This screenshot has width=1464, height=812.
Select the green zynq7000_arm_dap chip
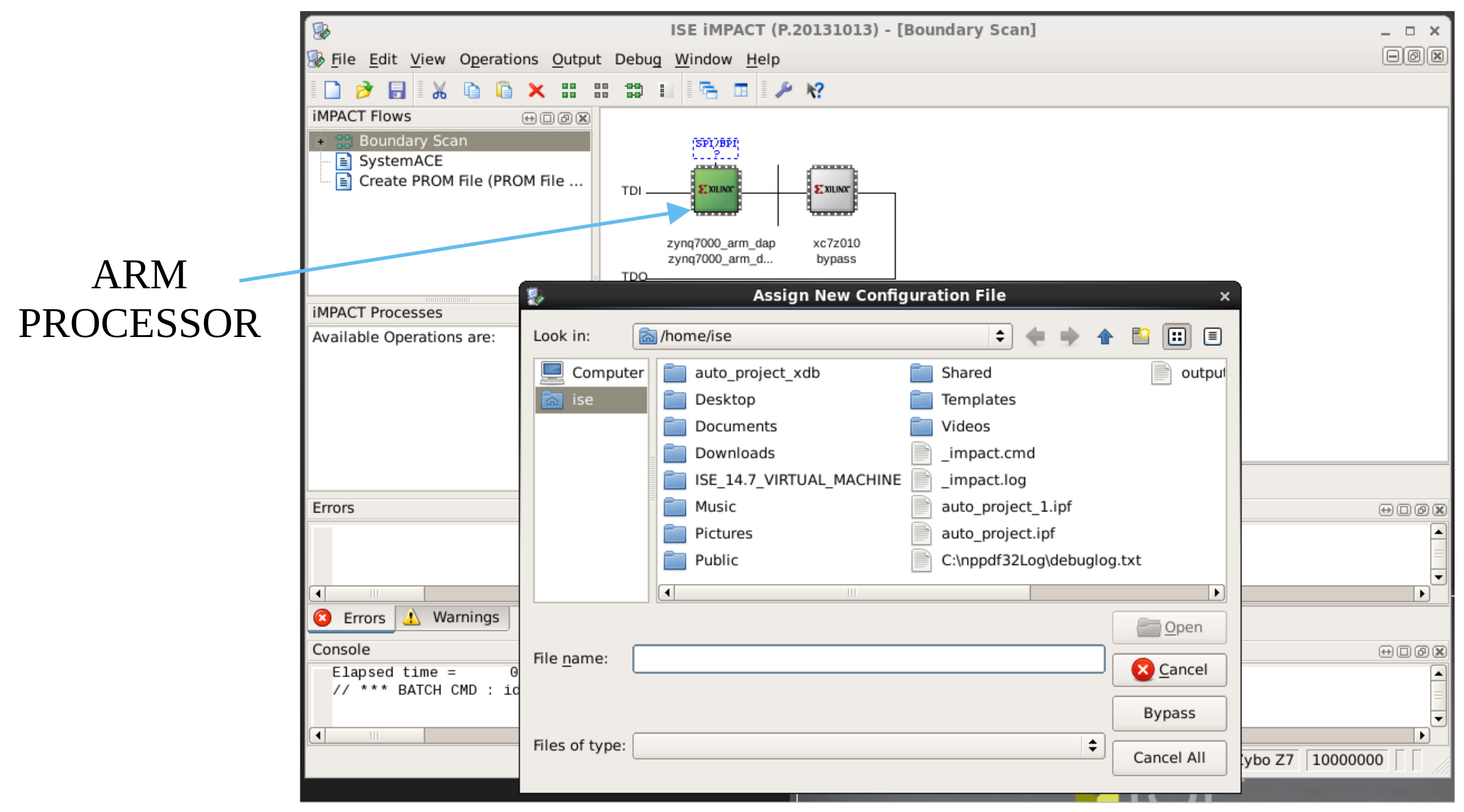point(716,190)
